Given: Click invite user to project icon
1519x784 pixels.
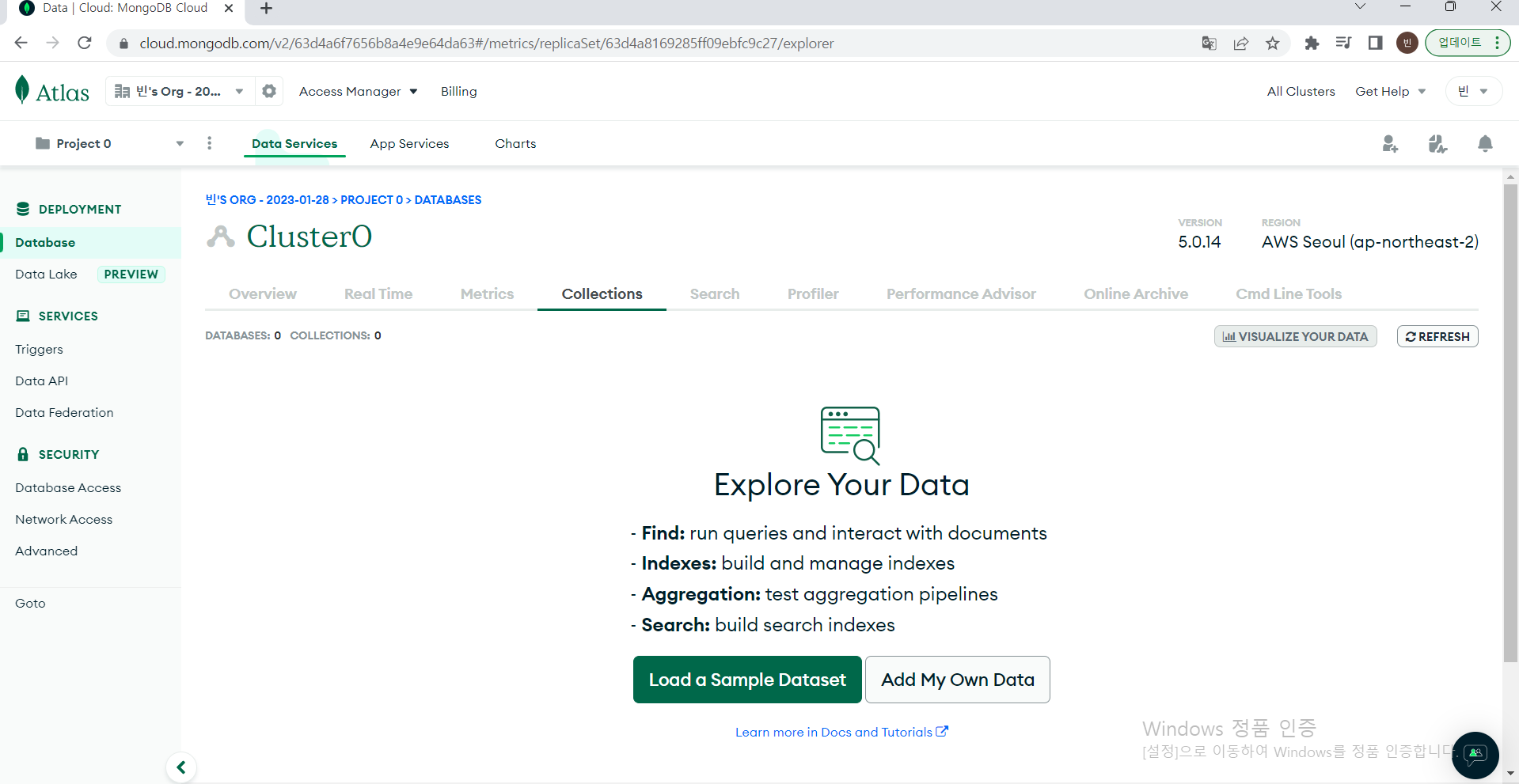Looking at the screenshot, I should [x=1390, y=143].
